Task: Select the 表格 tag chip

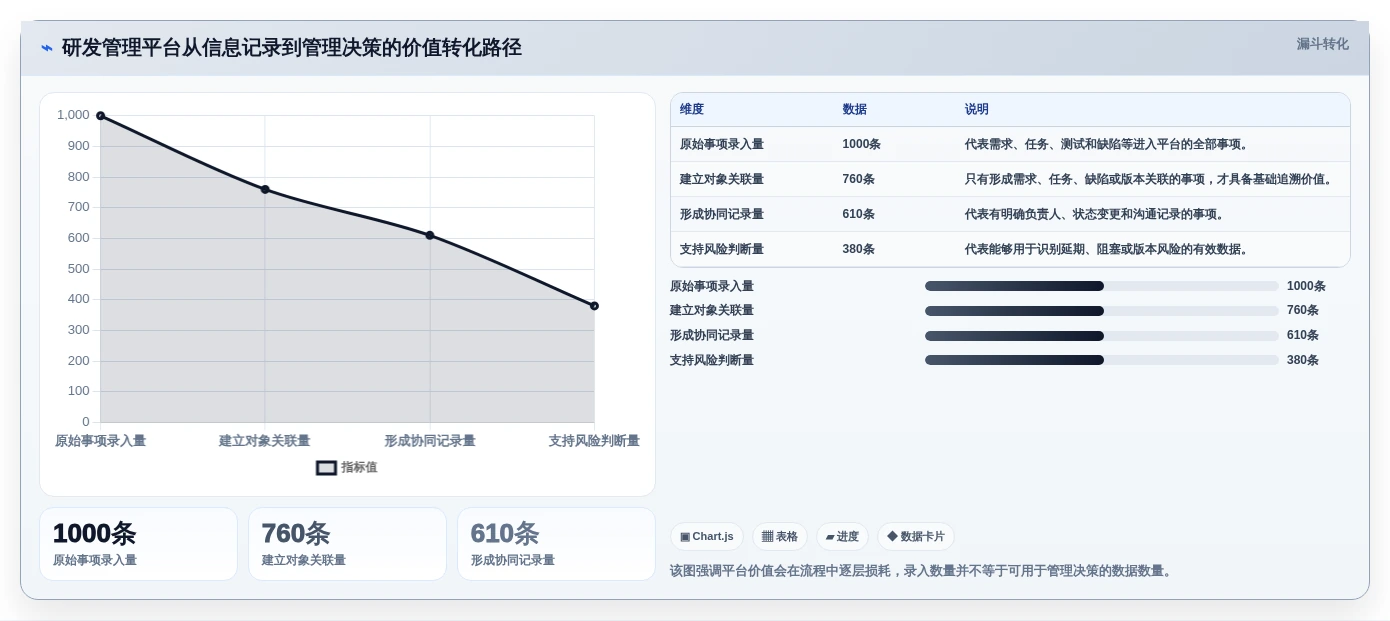Action: (x=780, y=536)
